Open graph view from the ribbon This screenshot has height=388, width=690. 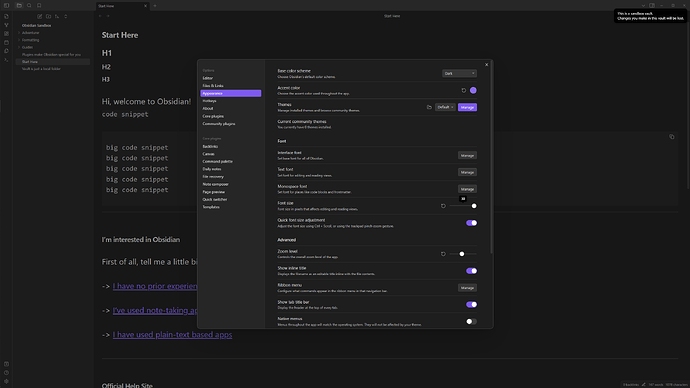tap(6, 25)
